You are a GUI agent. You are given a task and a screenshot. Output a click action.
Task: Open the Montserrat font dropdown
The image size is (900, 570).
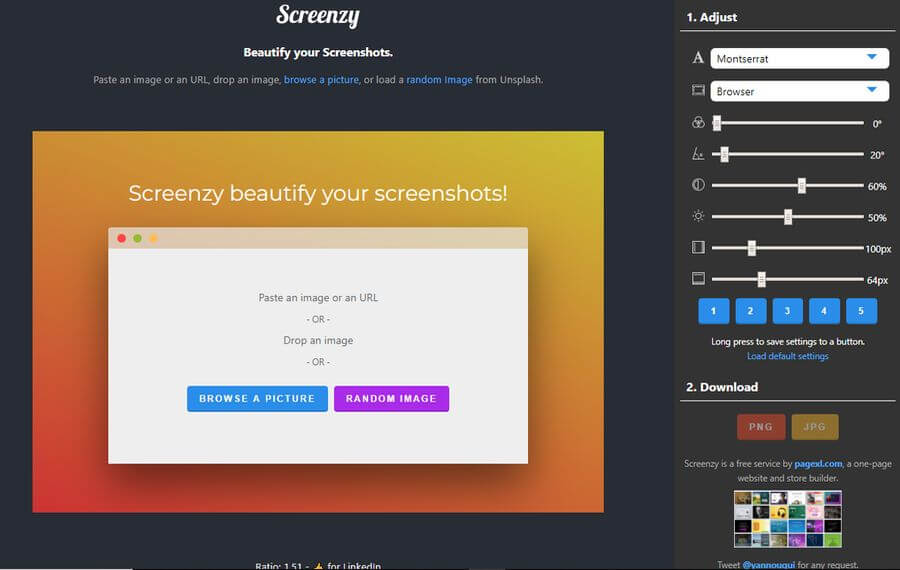pyautogui.click(x=800, y=59)
